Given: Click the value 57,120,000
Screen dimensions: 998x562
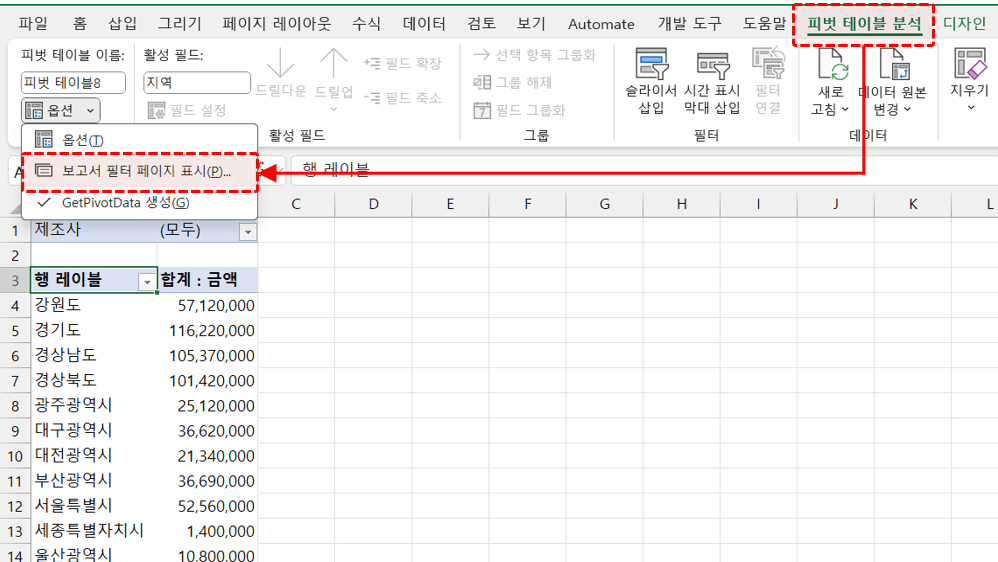Looking at the screenshot, I should (x=216, y=306).
